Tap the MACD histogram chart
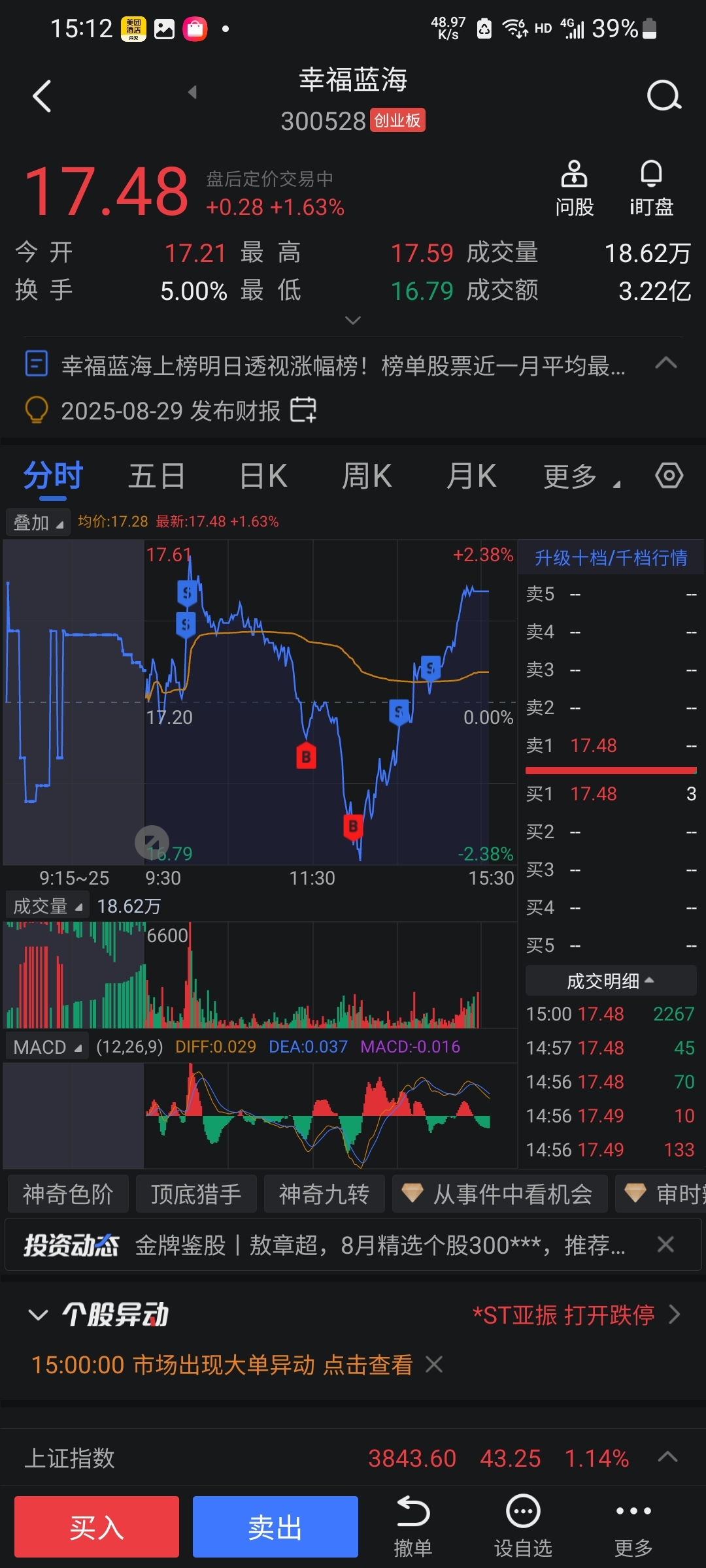 point(260,1115)
